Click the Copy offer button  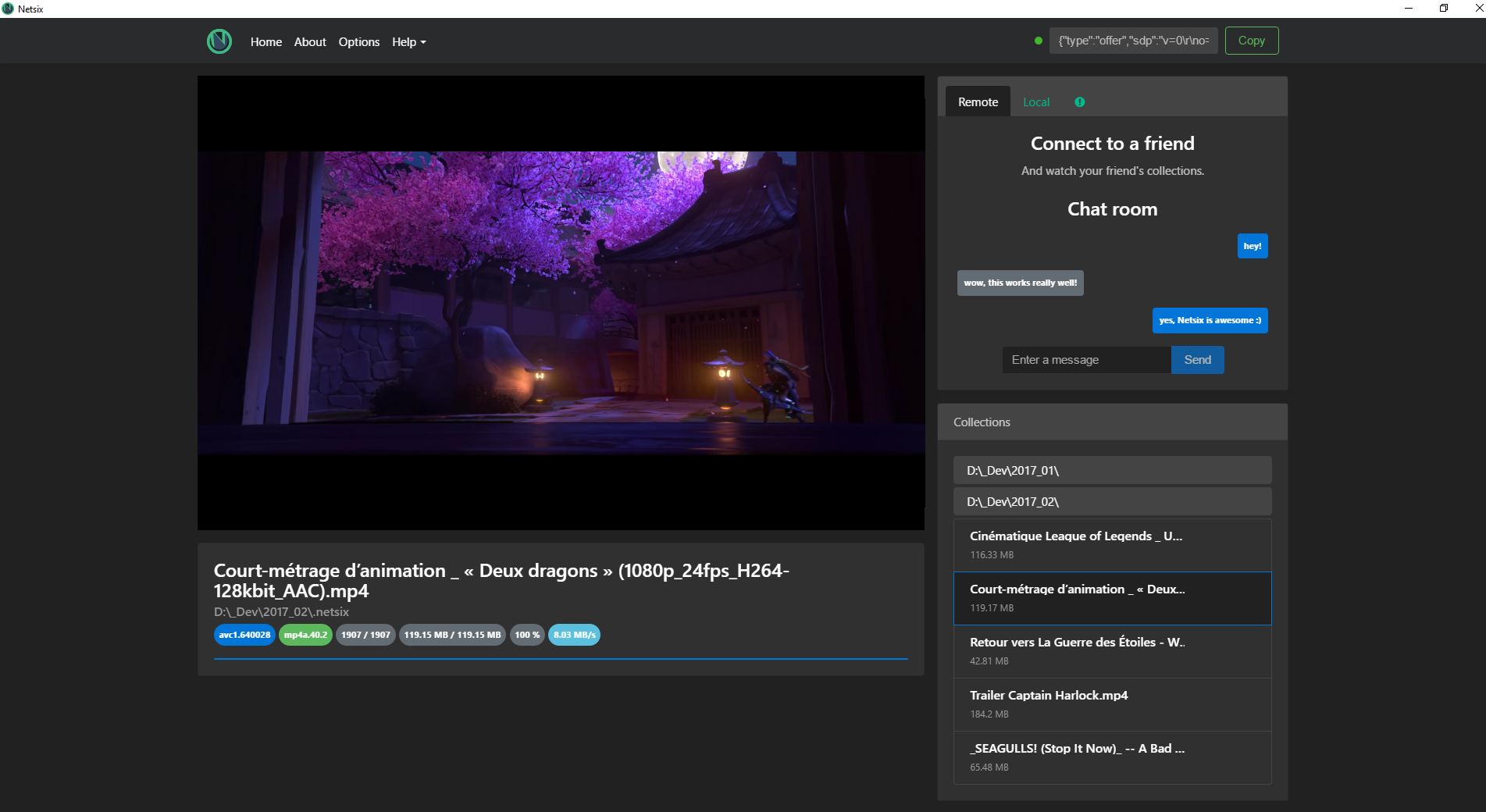1251,41
